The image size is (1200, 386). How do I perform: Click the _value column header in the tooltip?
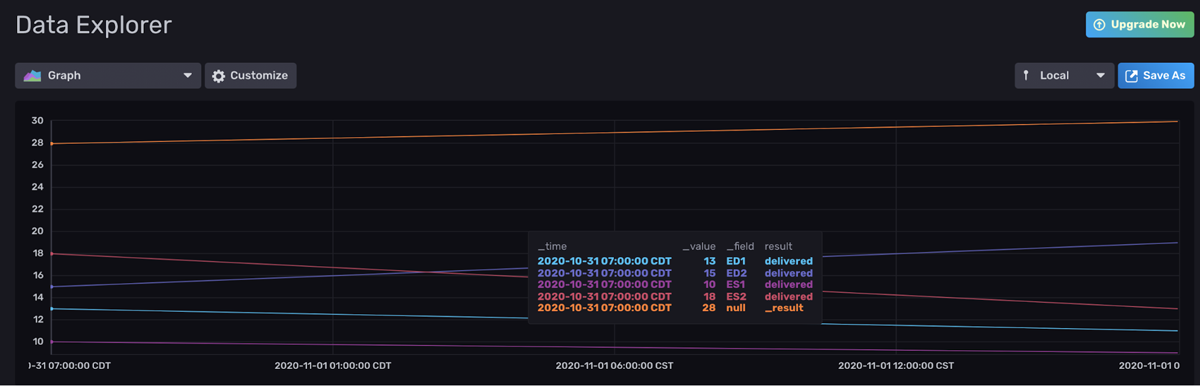[699, 246]
